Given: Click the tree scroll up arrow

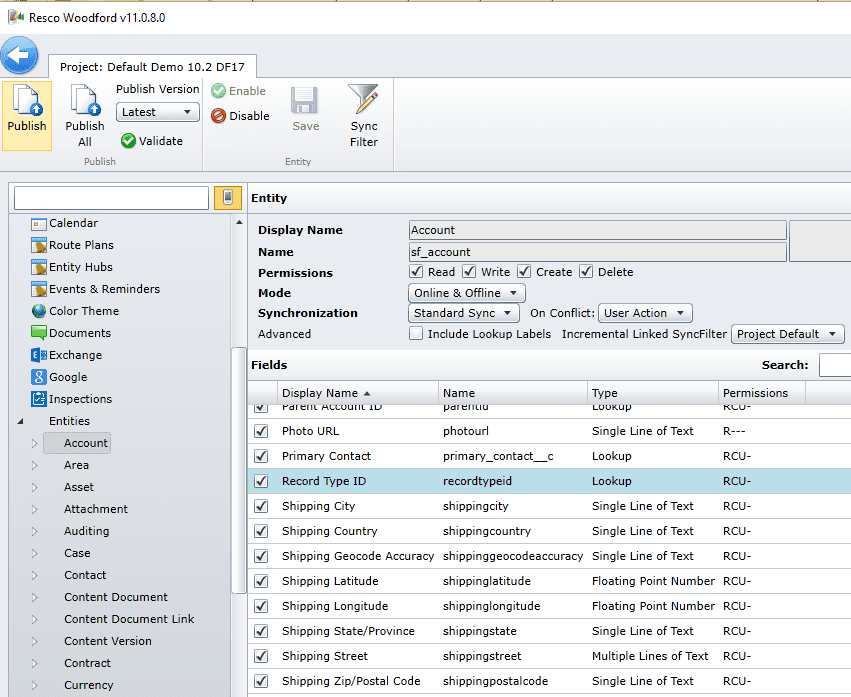Looking at the screenshot, I should pos(239,223).
